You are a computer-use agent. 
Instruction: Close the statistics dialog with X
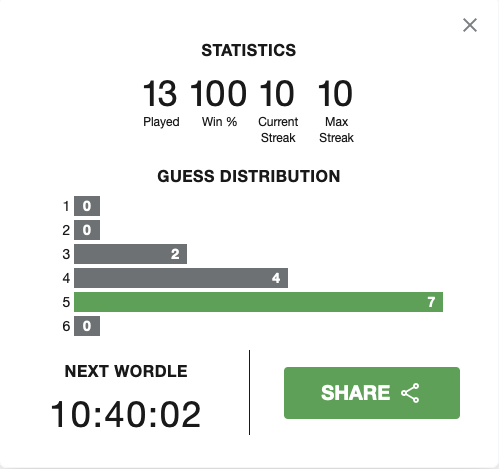(470, 25)
